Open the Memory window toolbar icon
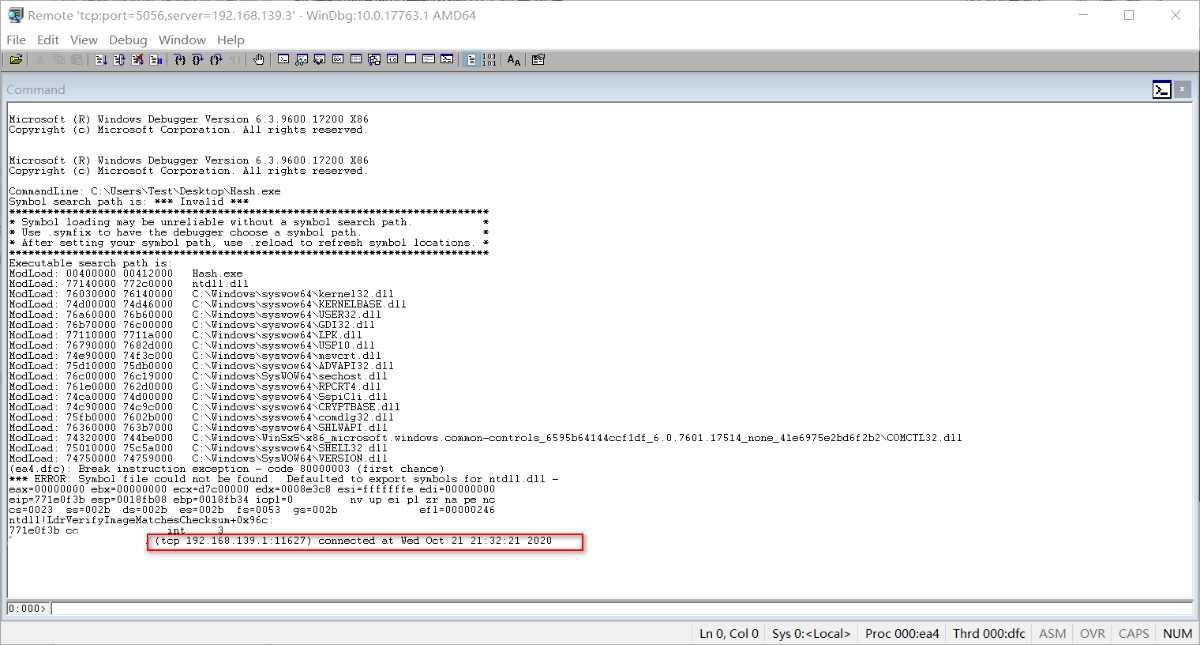Viewport: 1200px width, 645px height. [355, 60]
